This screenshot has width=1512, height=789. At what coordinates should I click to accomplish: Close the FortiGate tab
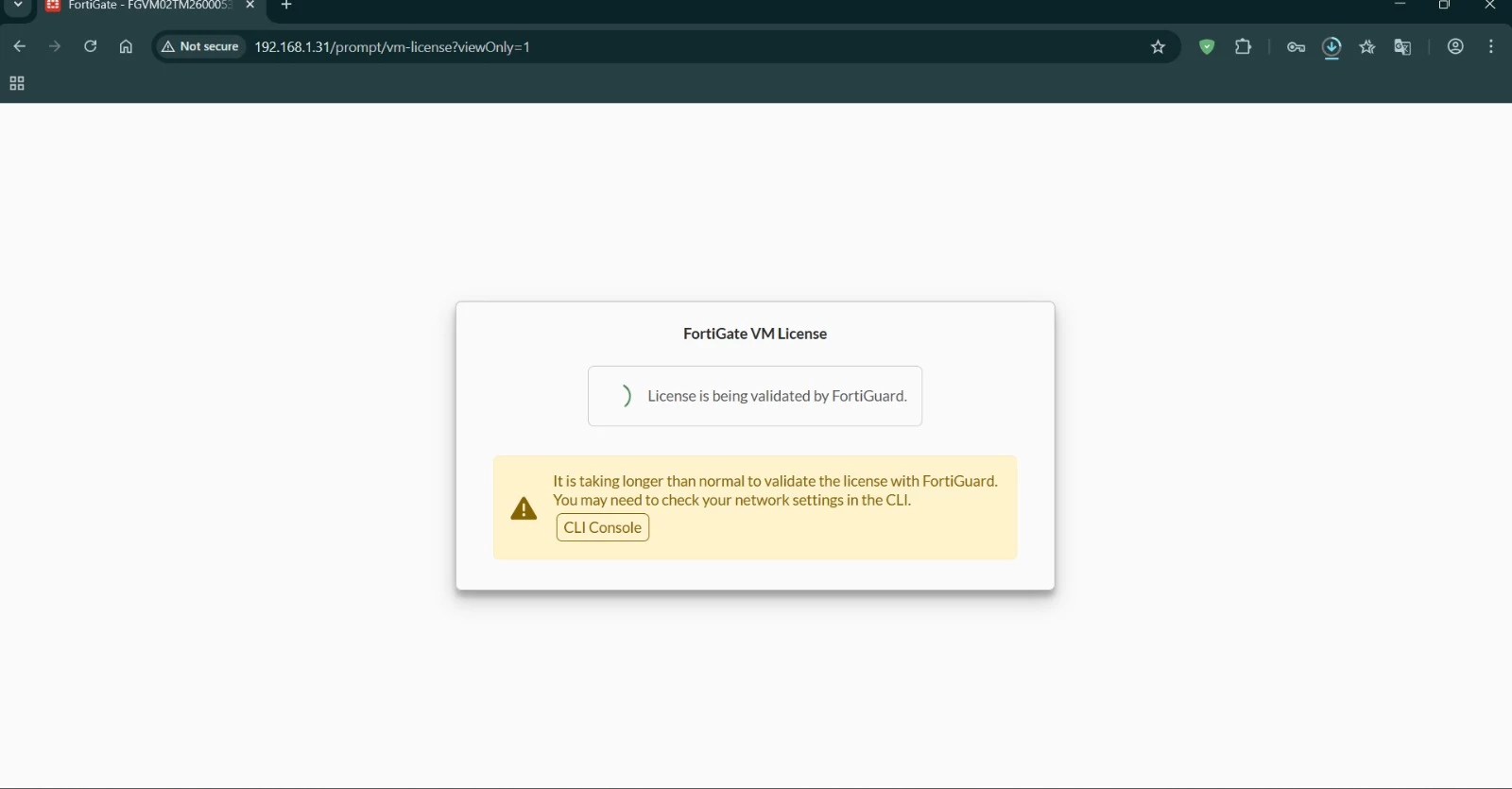(250, 5)
